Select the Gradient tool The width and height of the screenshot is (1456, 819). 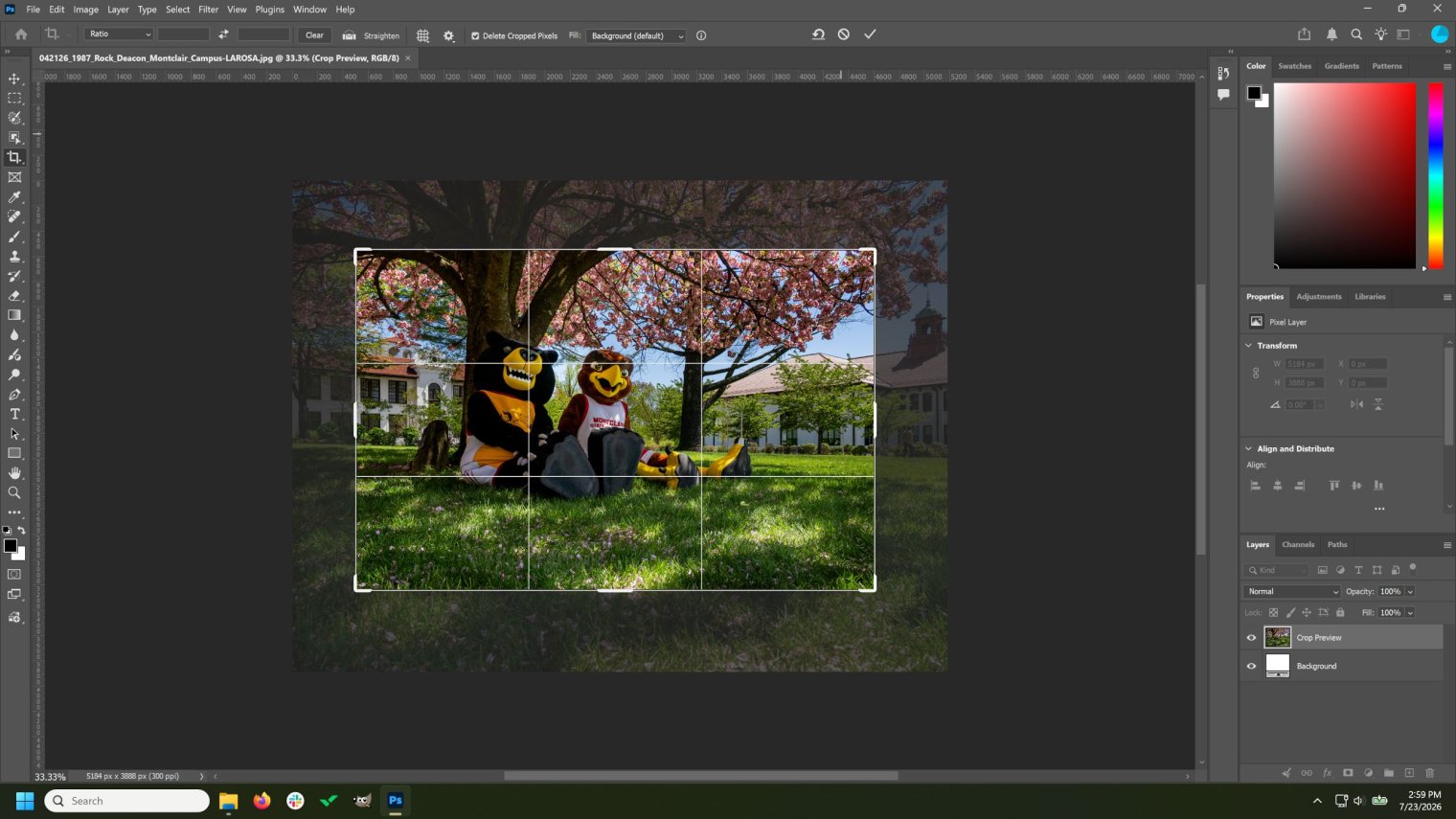click(14, 315)
